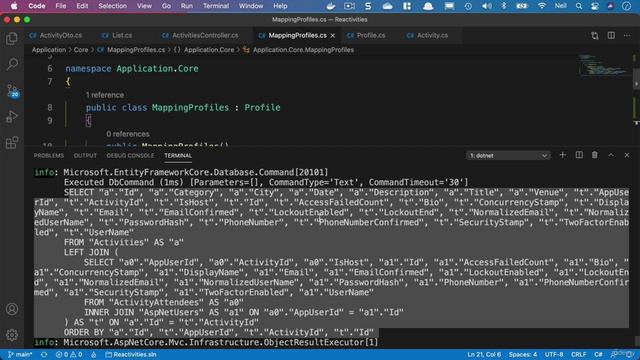Click the Application breadcrumb segment

[x=49, y=50]
